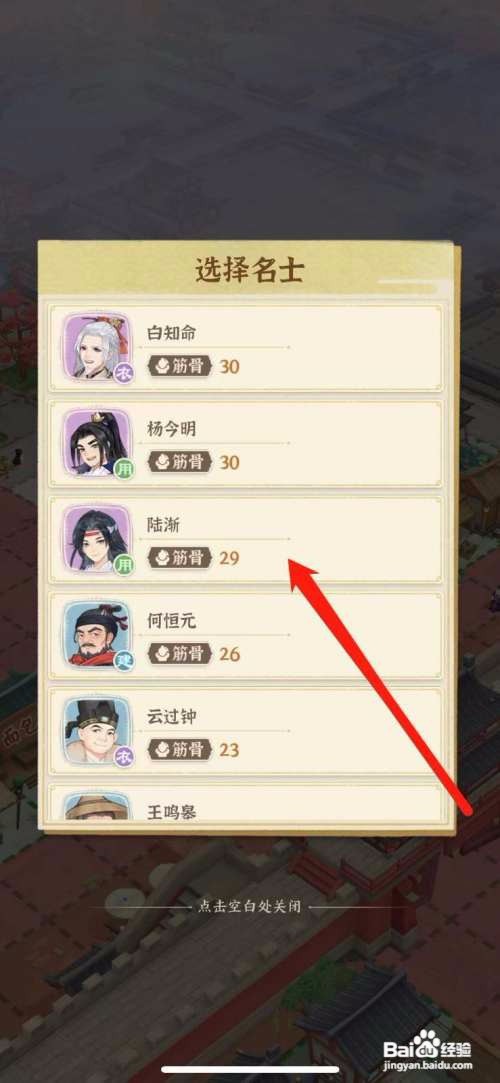Select 陆渐 portrait avatar
The width and height of the screenshot is (500, 1083).
click(97, 539)
